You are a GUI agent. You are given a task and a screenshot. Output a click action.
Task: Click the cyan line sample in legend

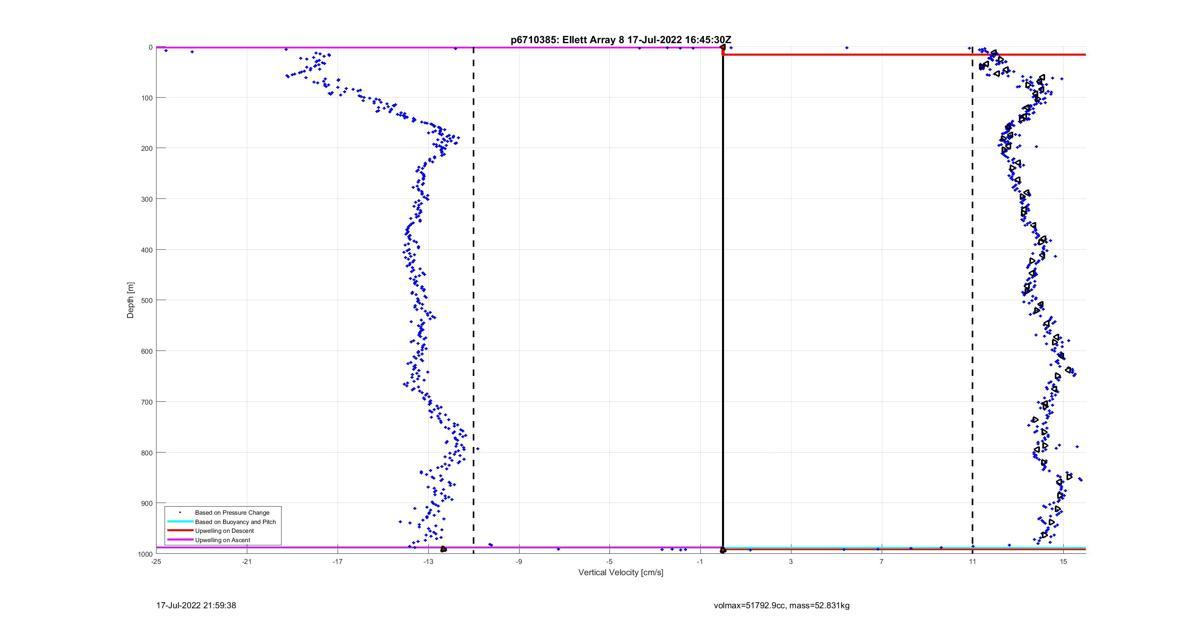tap(180, 522)
